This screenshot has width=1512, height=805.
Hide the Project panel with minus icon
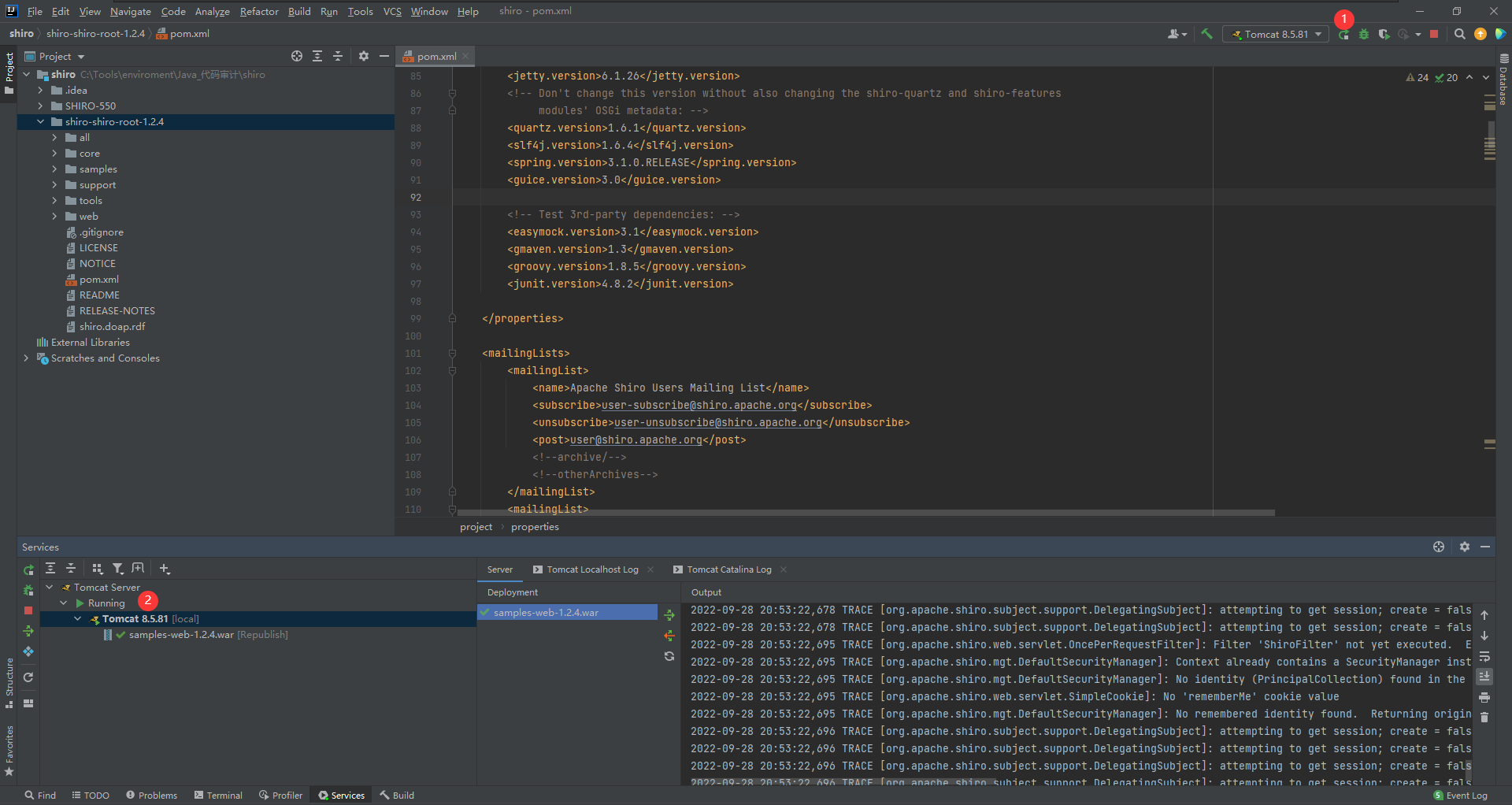click(384, 56)
